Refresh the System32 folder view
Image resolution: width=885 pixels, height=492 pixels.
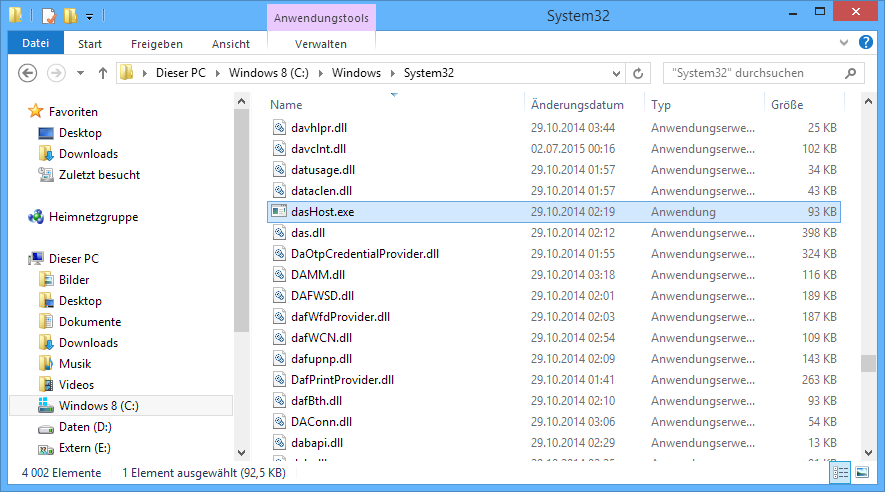click(x=638, y=73)
